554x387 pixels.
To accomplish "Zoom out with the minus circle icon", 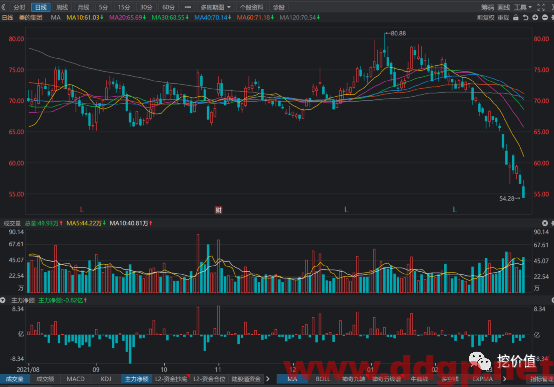I will [545, 17].
